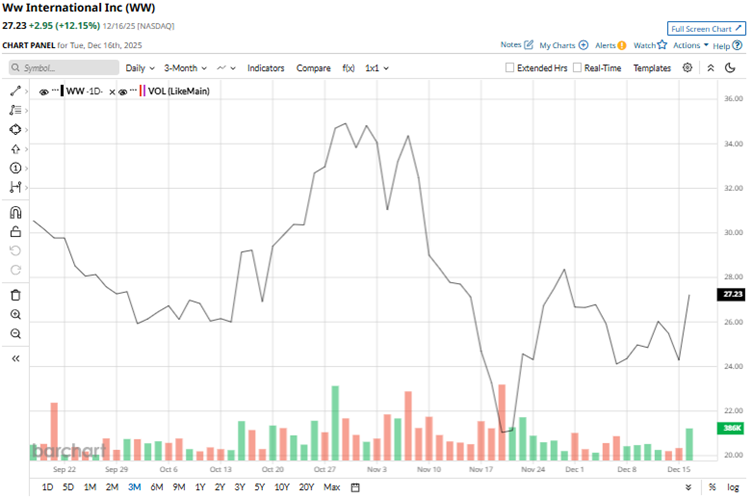752x498 pixels.
Task: Expand the Actions dropdown
Action: (691, 45)
